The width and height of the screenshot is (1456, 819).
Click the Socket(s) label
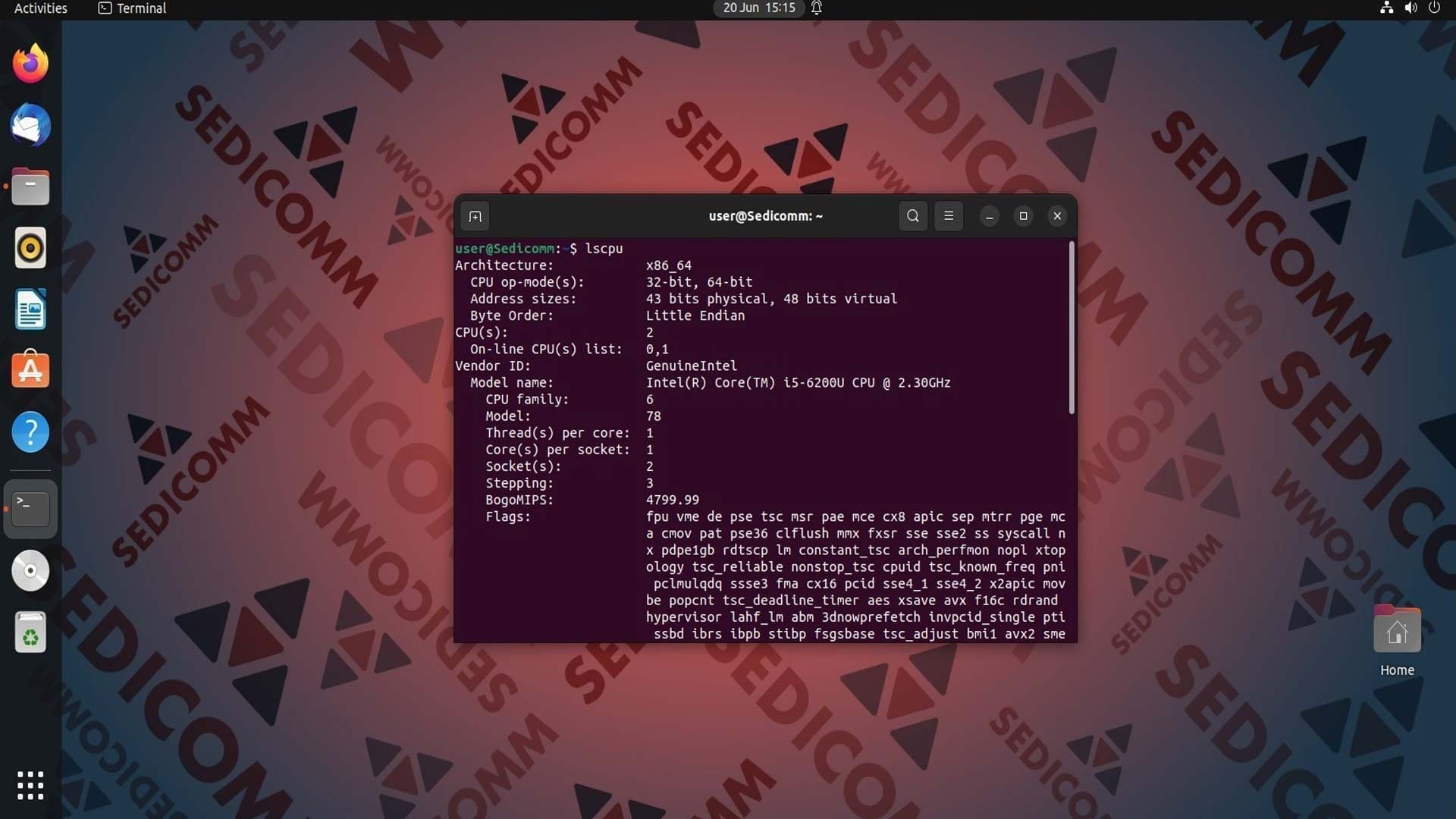[523, 467]
